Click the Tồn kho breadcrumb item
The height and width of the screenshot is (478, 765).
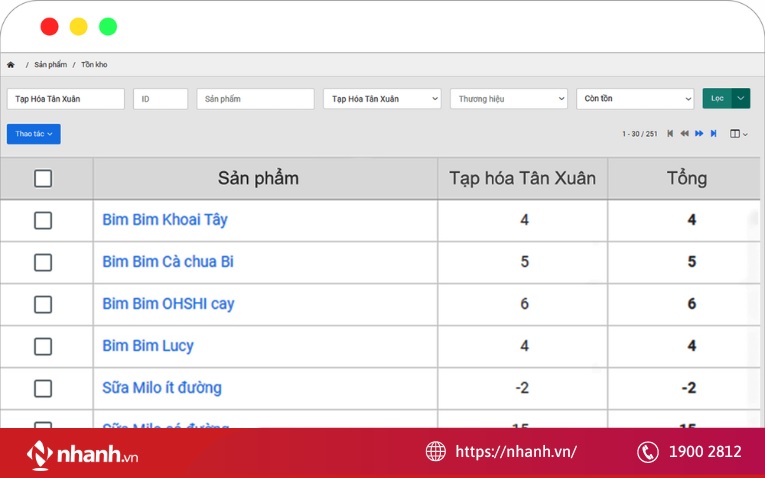94,65
